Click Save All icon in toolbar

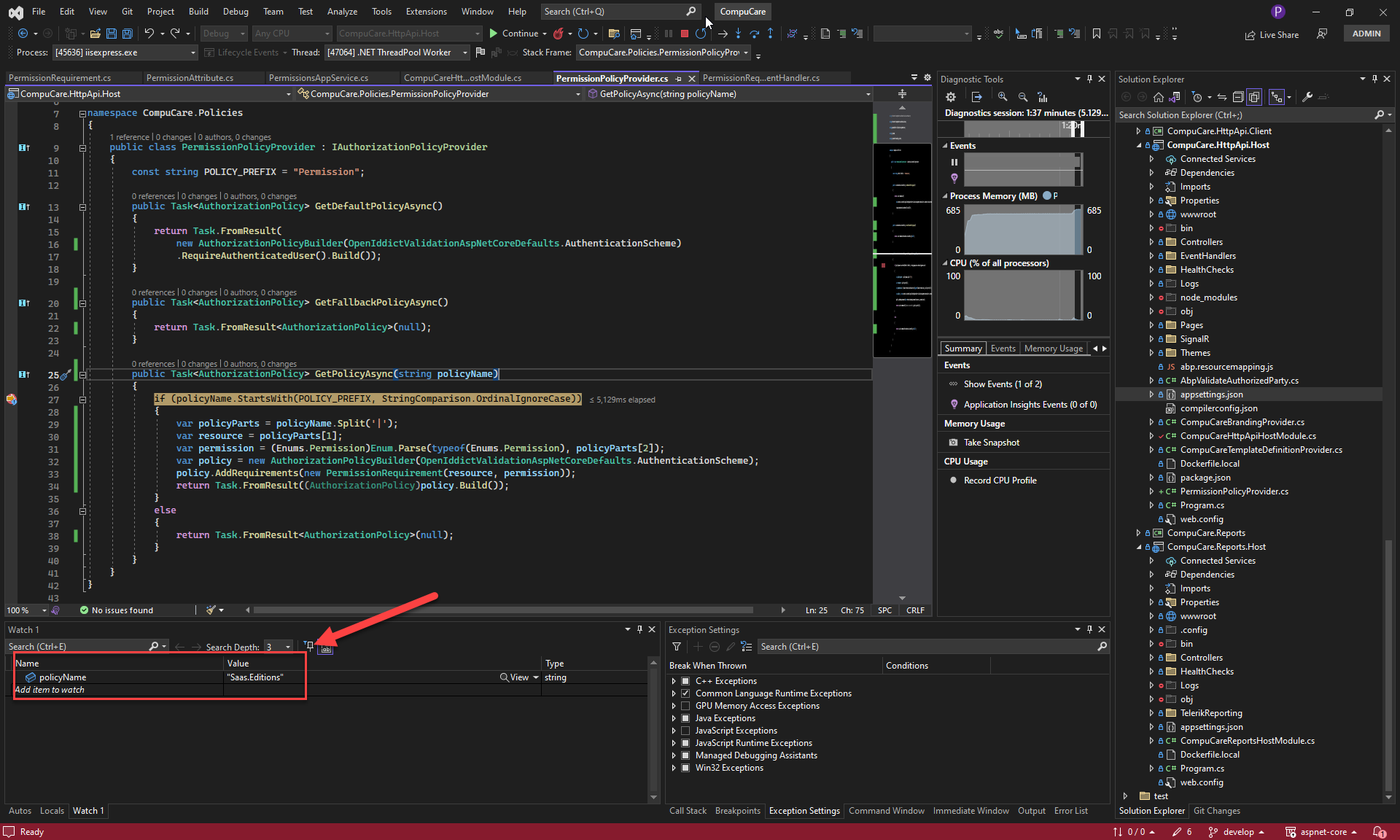(127, 34)
